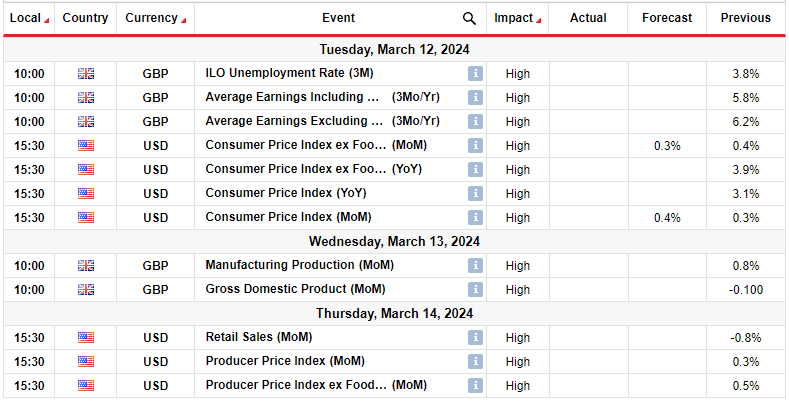This screenshot has width=789, height=401.
Task: Click US flag in Retail Sales row
Action: click(86, 337)
